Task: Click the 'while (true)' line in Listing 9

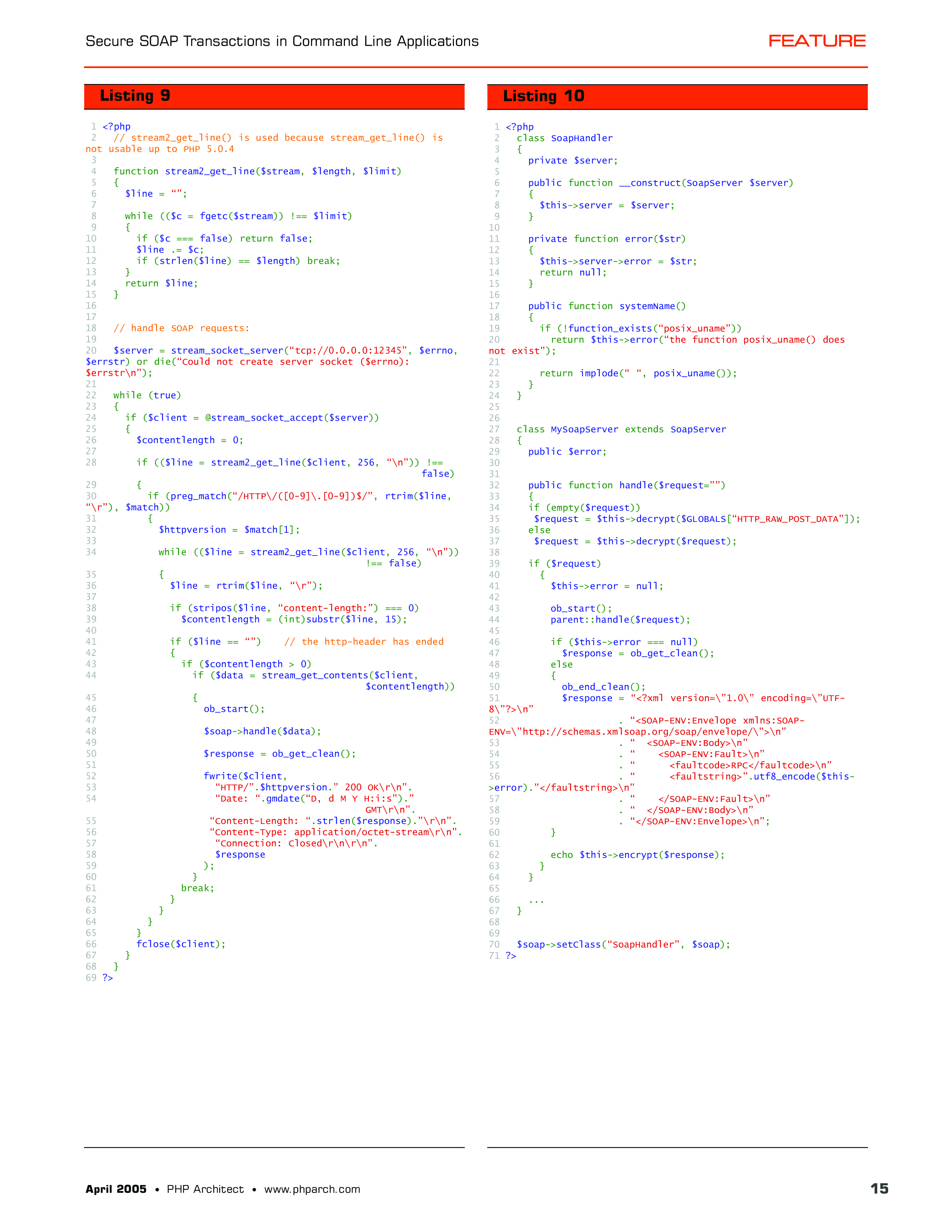Action: click(147, 395)
